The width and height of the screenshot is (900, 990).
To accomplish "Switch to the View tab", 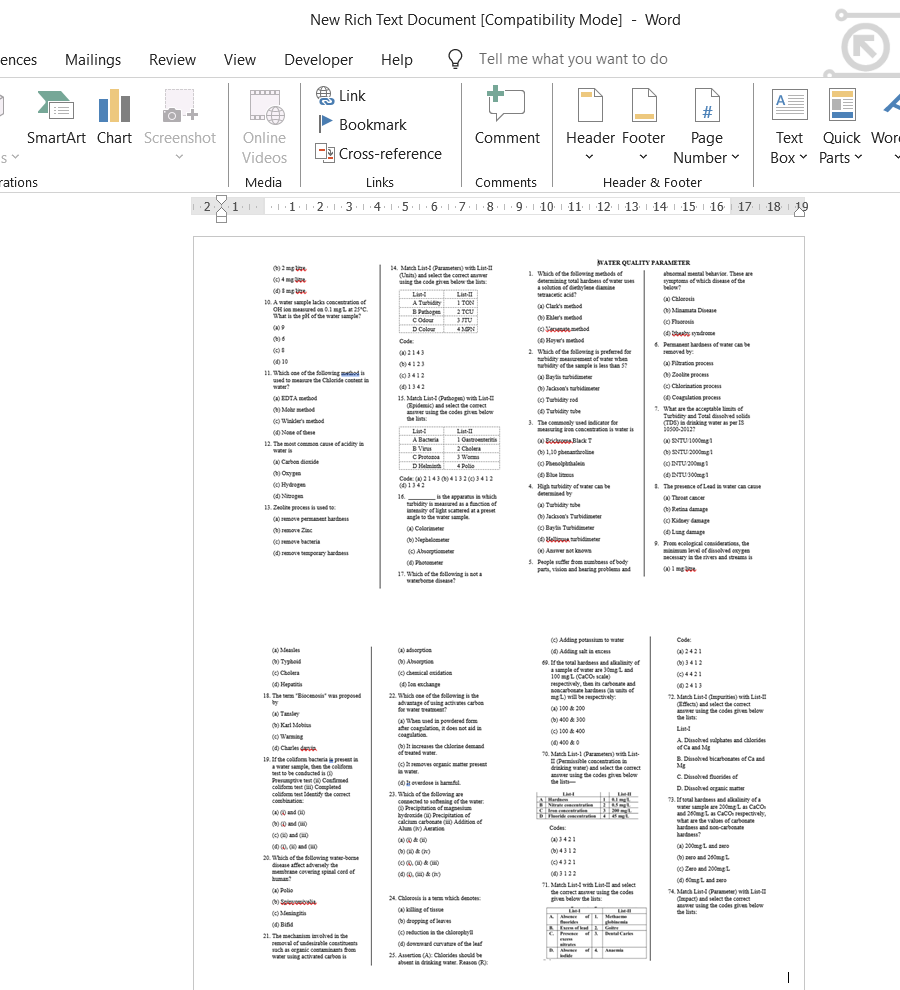I will [239, 59].
